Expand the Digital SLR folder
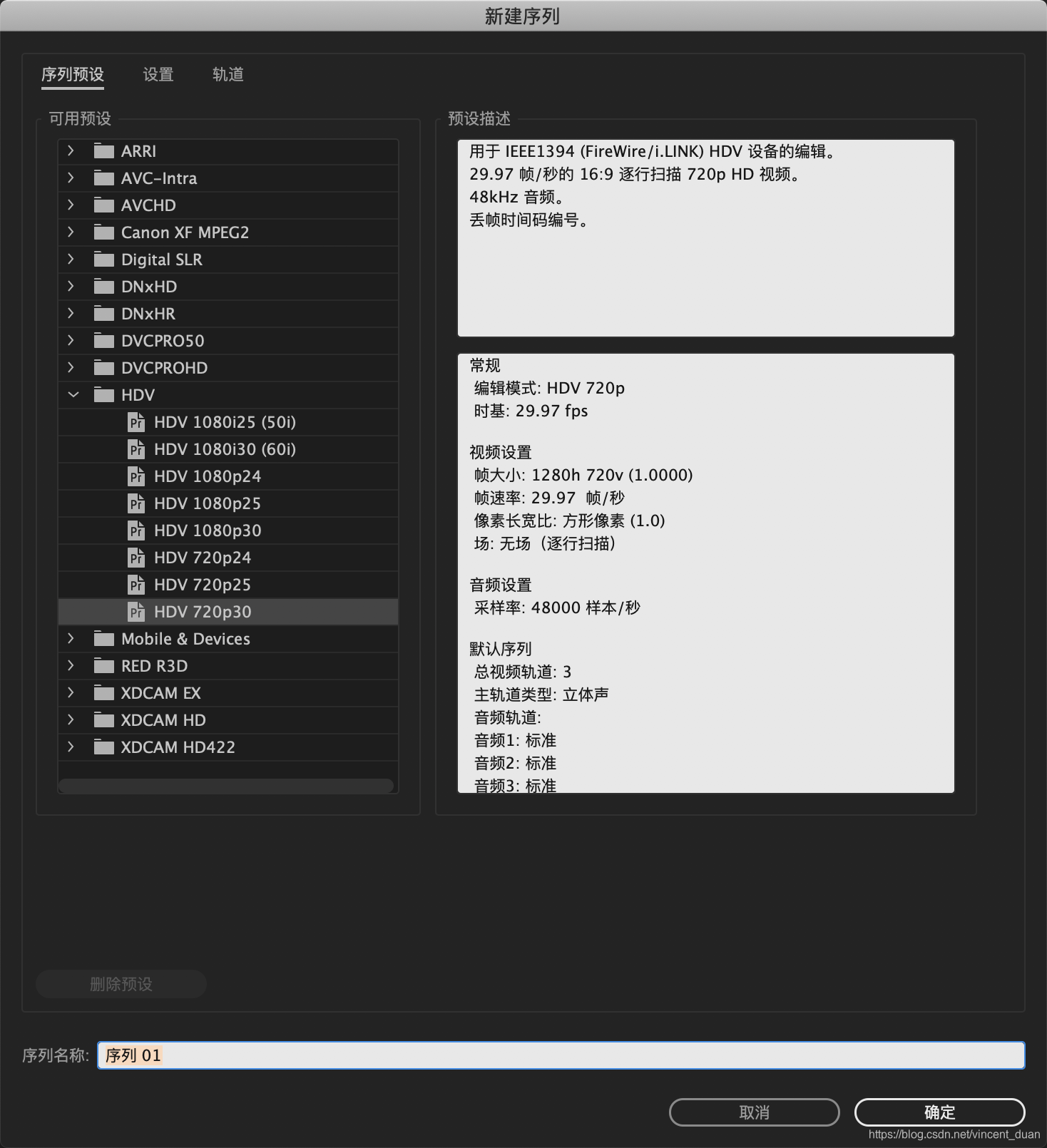Screen dimensions: 1047x1148 (x=71, y=259)
